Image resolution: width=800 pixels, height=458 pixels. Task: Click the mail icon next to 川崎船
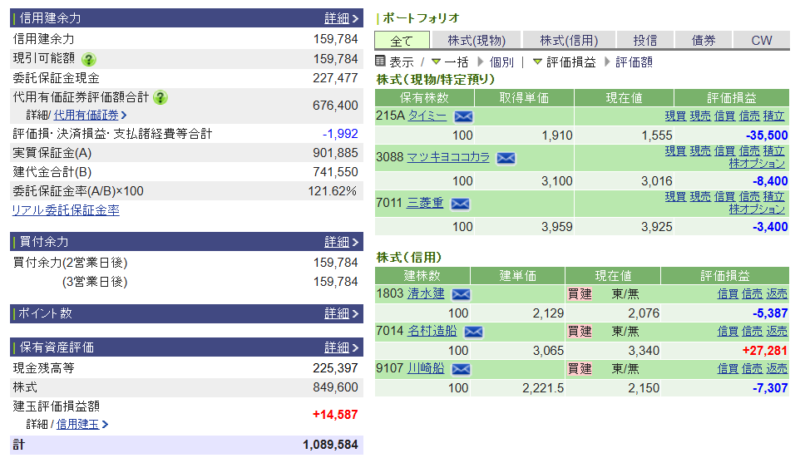461,369
